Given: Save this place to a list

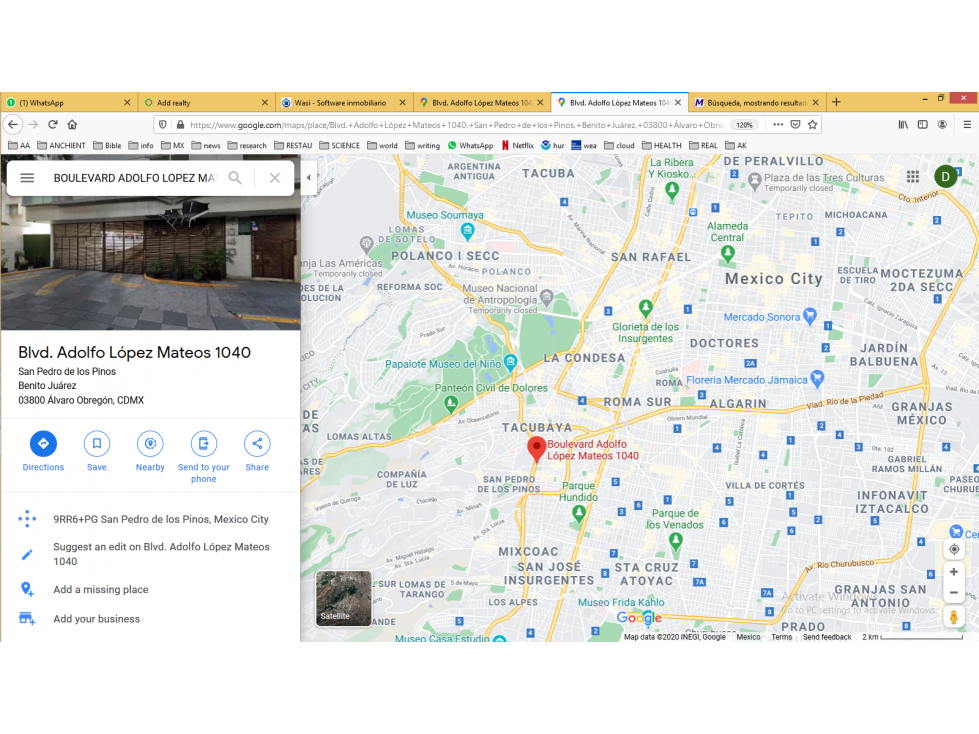Looking at the screenshot, I should pos(97,451).
